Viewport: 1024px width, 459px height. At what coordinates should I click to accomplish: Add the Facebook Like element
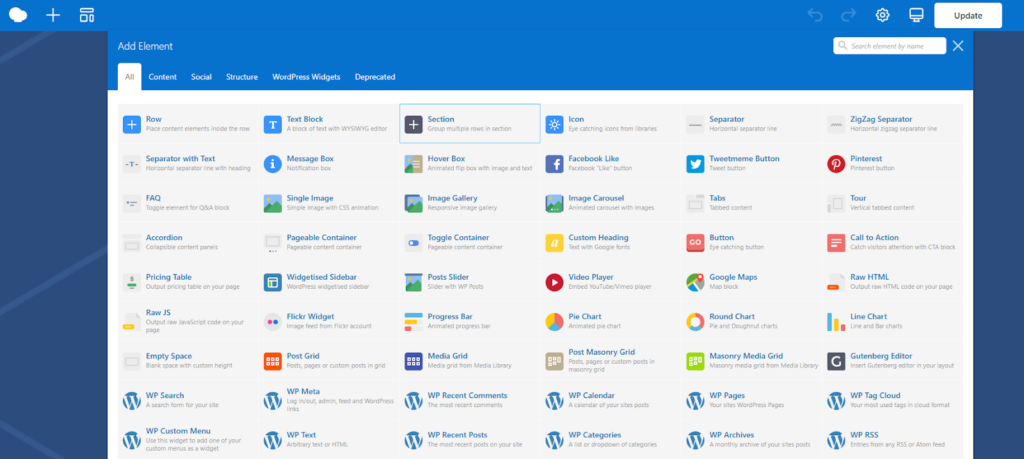pyautogui.click(x=611, y=163)
